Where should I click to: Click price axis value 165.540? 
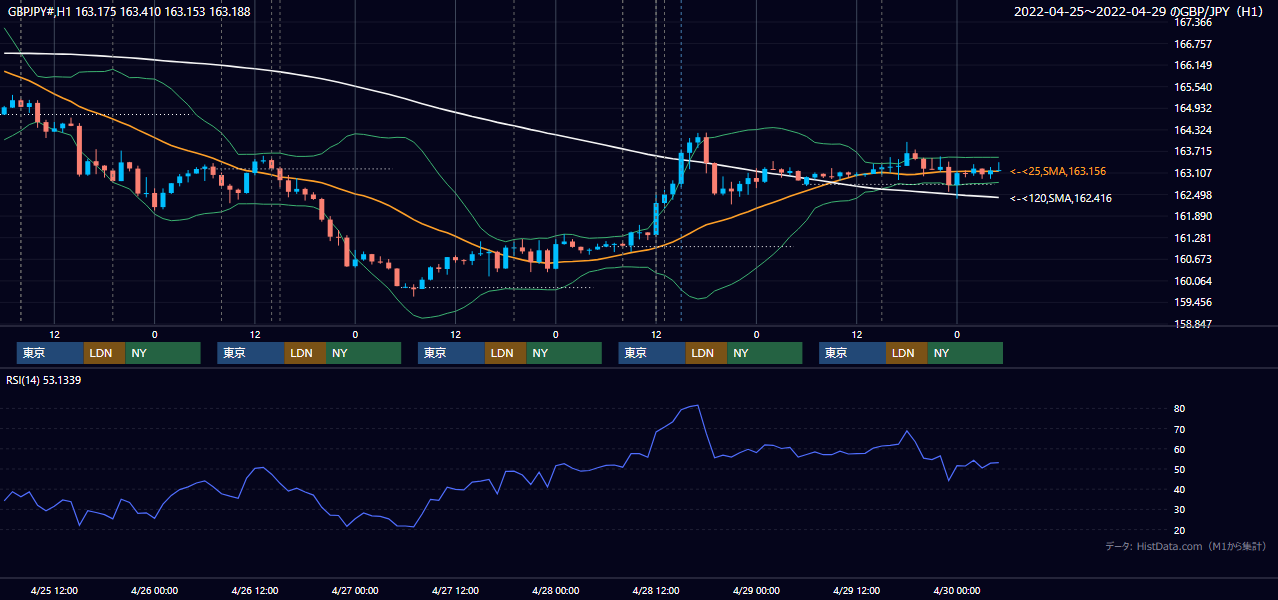coord(1192,87)
